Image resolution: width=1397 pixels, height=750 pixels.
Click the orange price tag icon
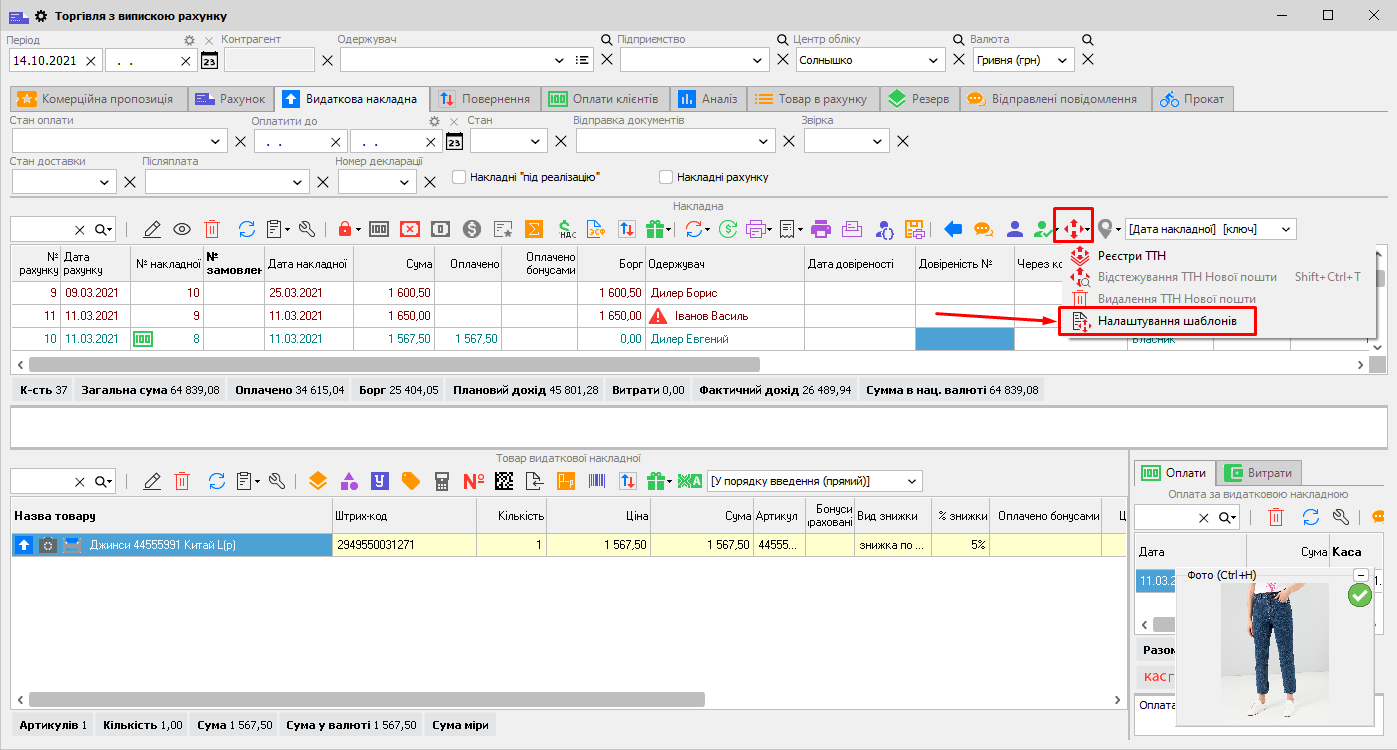(x=410, y=481)
